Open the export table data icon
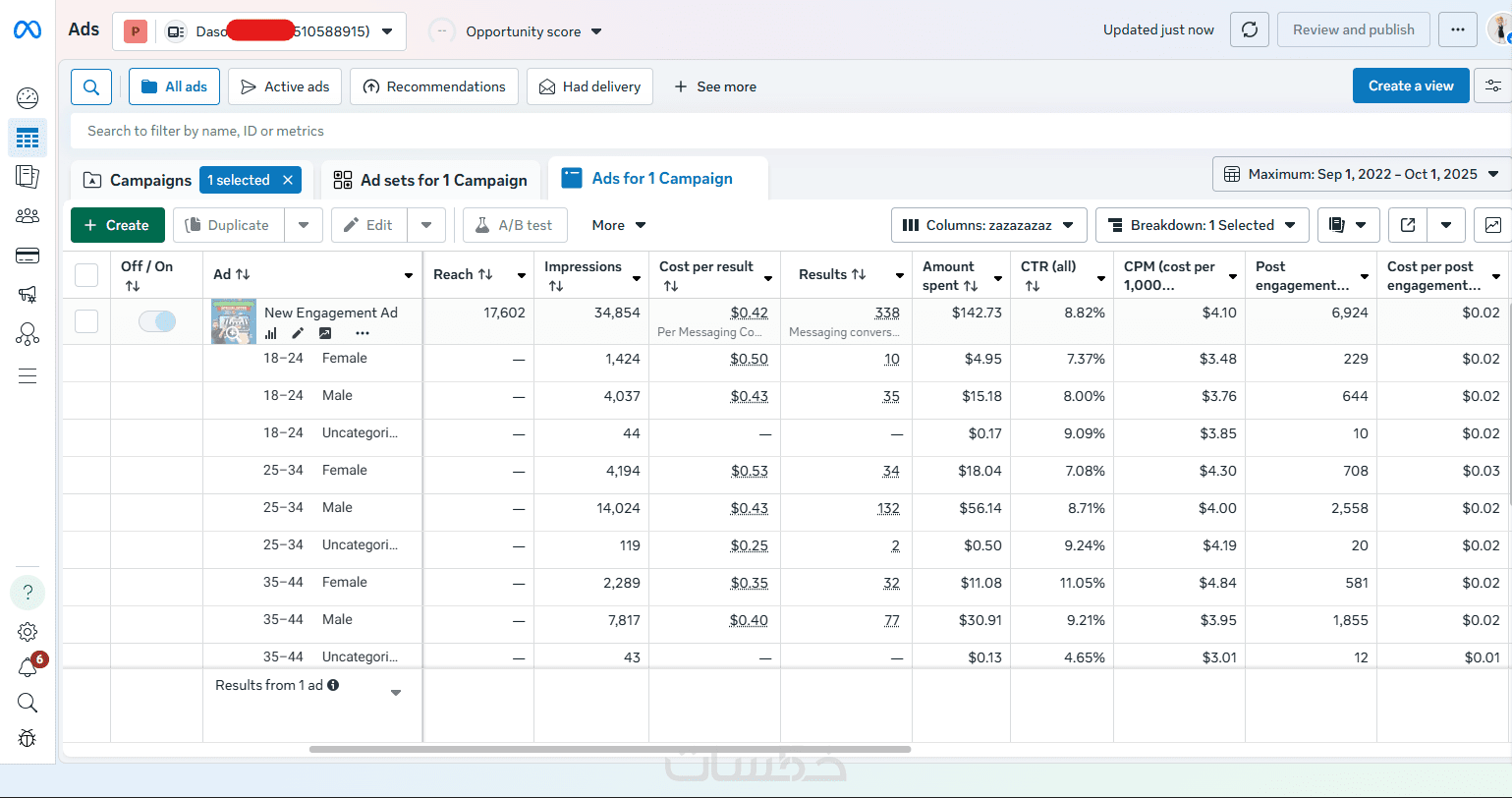 1408,225
